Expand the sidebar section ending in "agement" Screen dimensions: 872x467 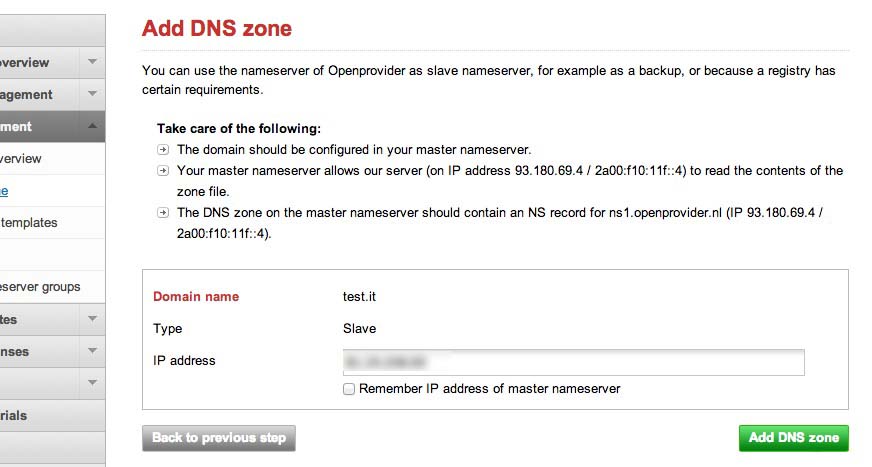coord(92,95)
